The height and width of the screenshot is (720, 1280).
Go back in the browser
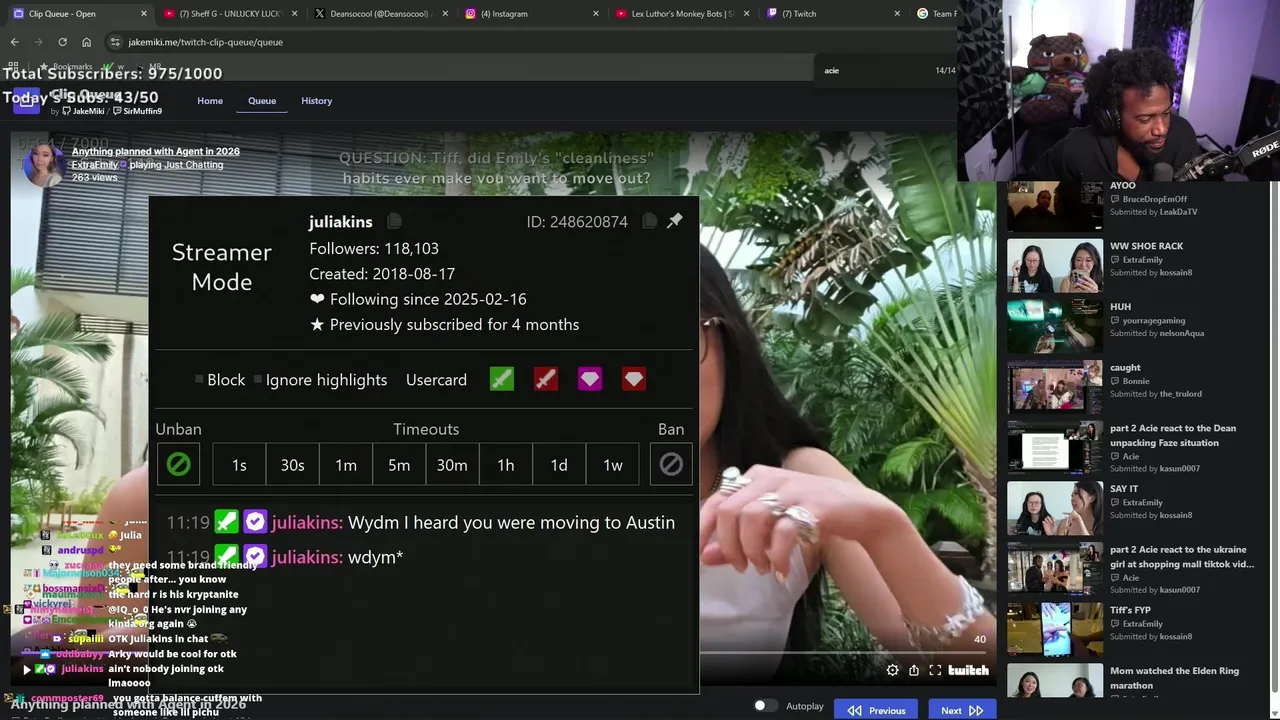coord(14,42)
